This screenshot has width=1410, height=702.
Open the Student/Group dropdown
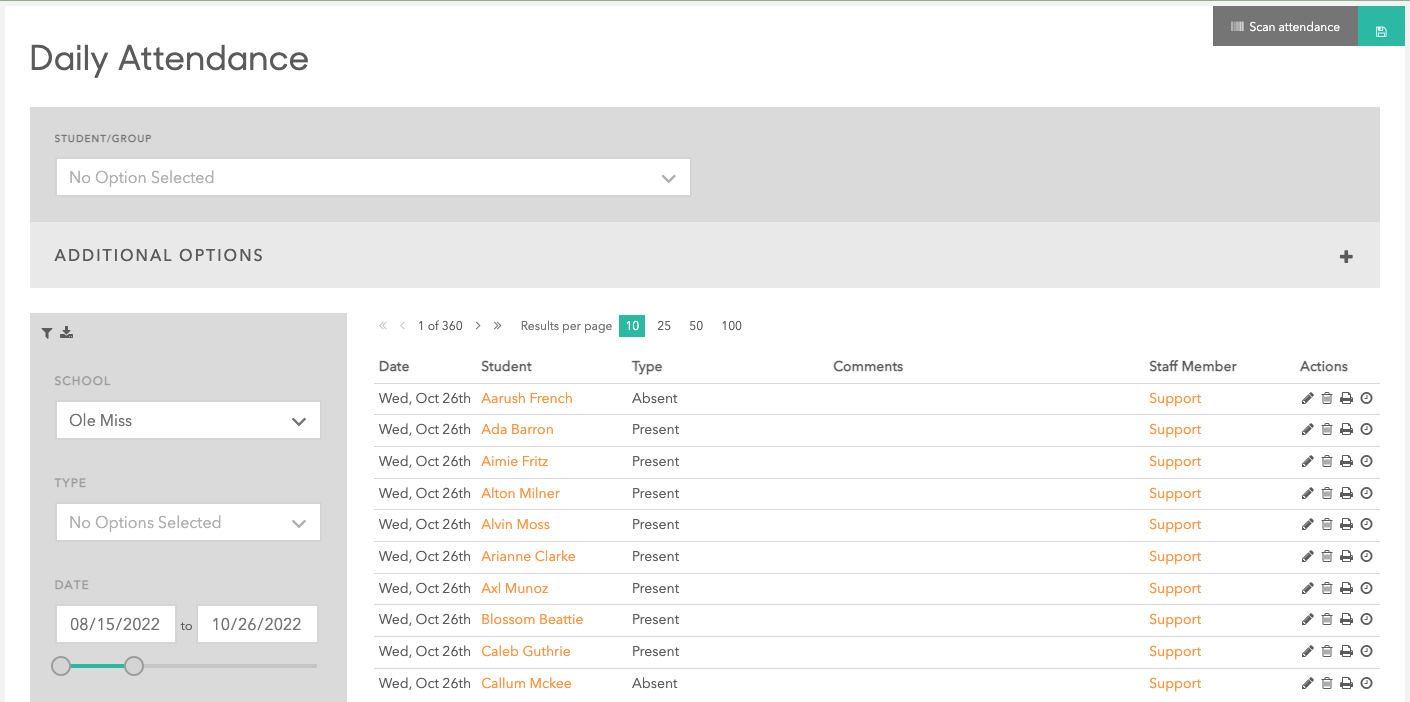pos(373,178)
